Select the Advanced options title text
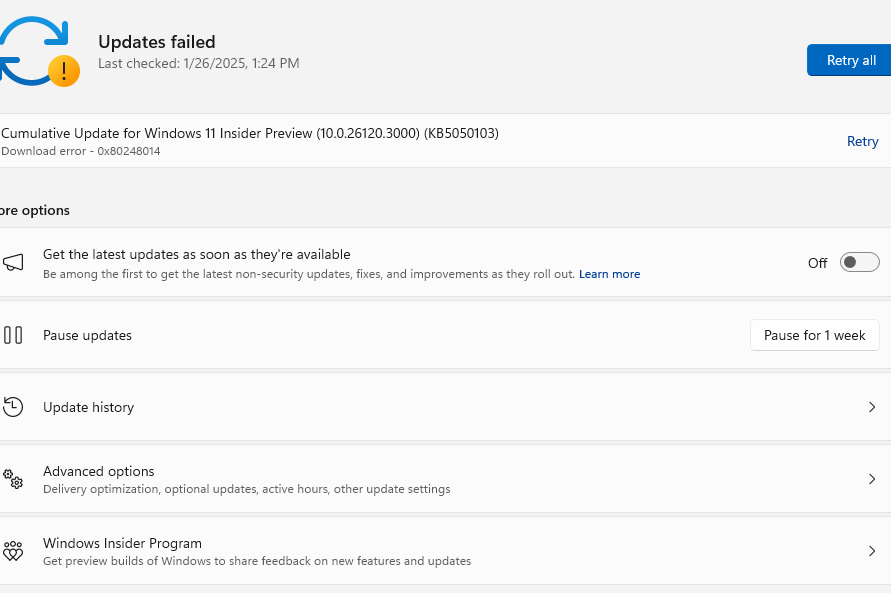The height and width of the screenshot is (593, 891). [98, 471]
